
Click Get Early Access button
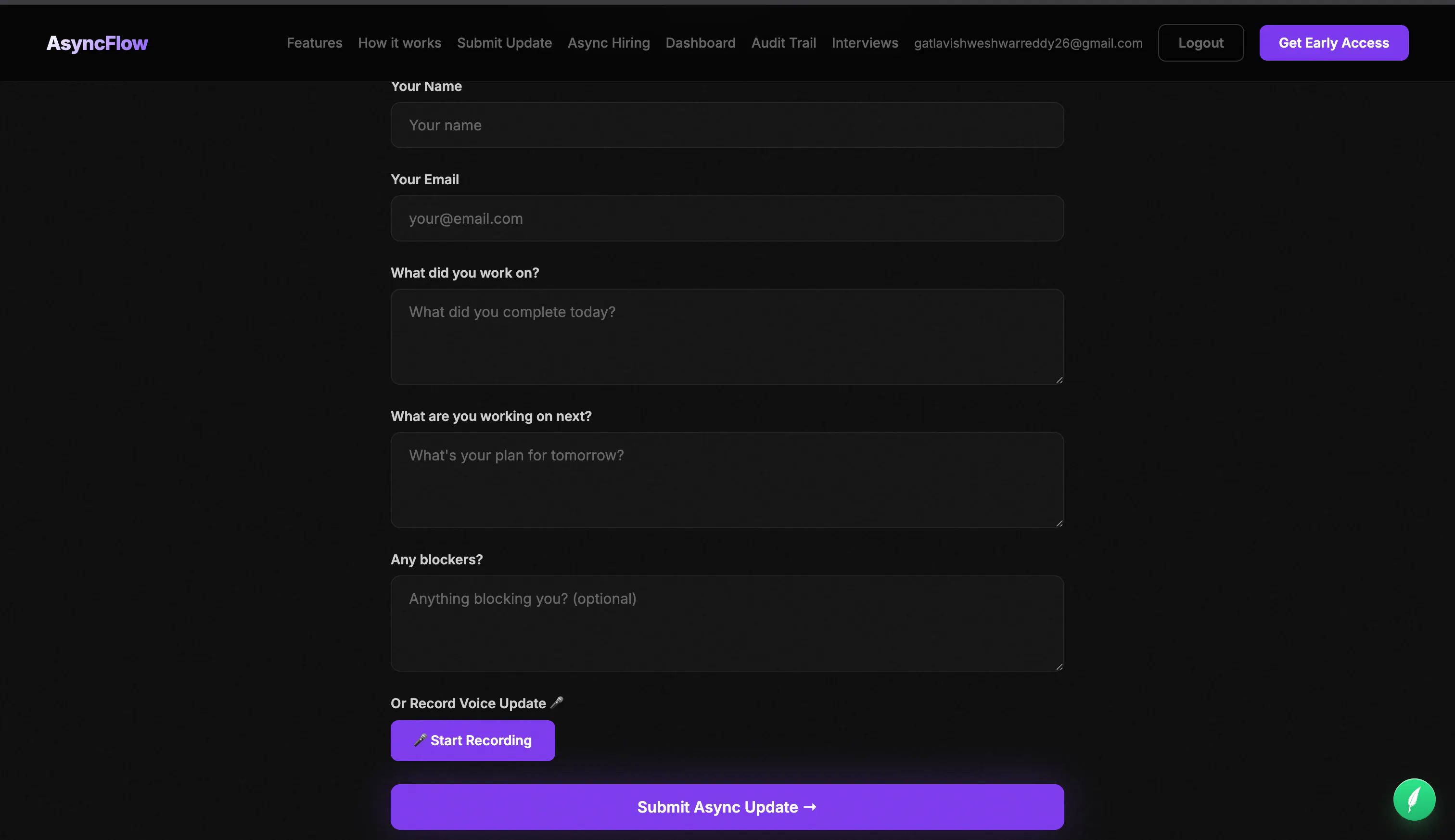click(x=1334, y=43)
